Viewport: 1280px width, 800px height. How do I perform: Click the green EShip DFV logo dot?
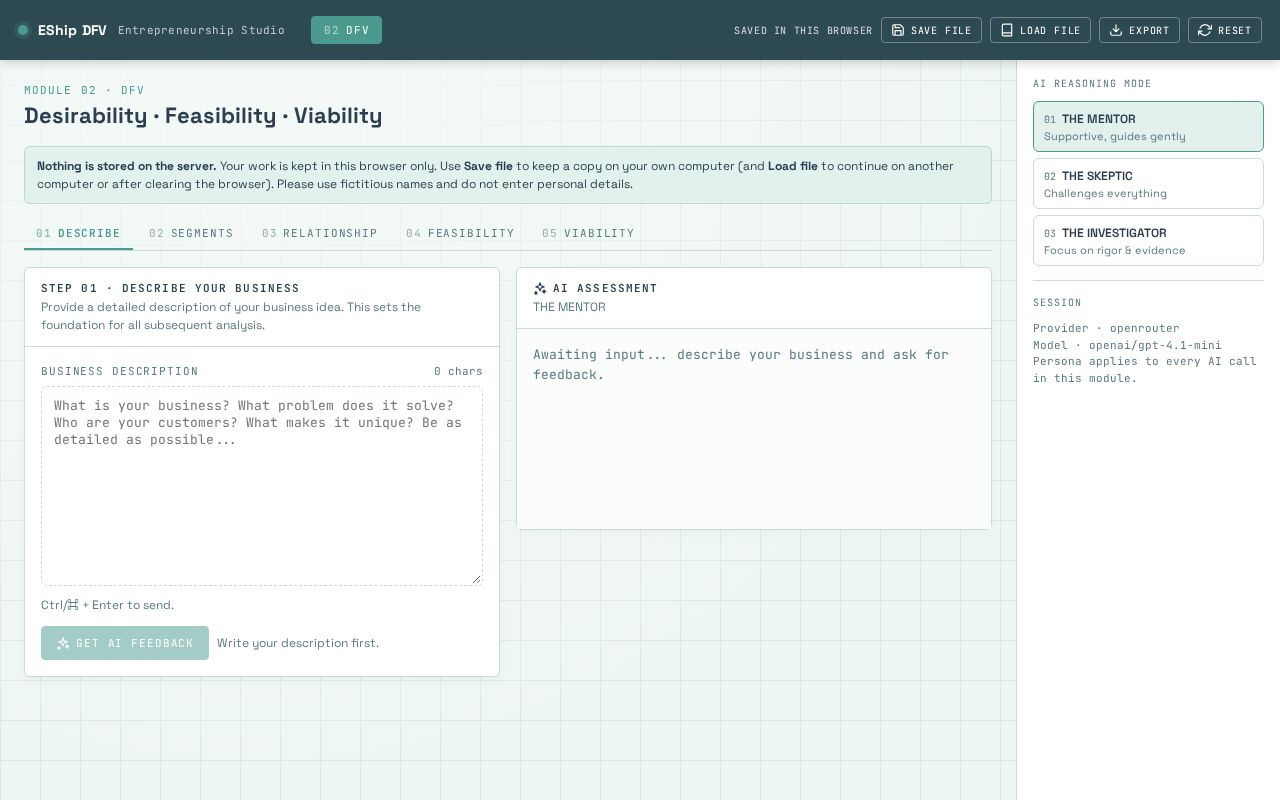(23, 30)
